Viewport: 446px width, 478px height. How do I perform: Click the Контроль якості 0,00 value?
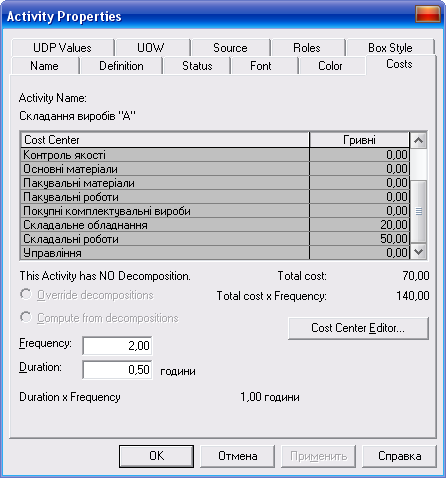(x=359, y=155)
